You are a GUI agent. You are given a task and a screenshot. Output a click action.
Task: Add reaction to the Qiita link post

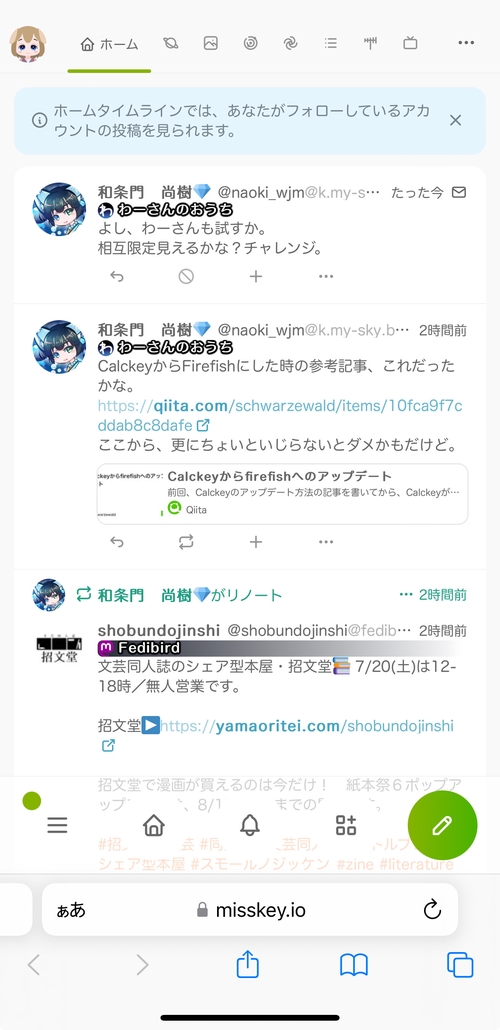click(x=256, y=542)
